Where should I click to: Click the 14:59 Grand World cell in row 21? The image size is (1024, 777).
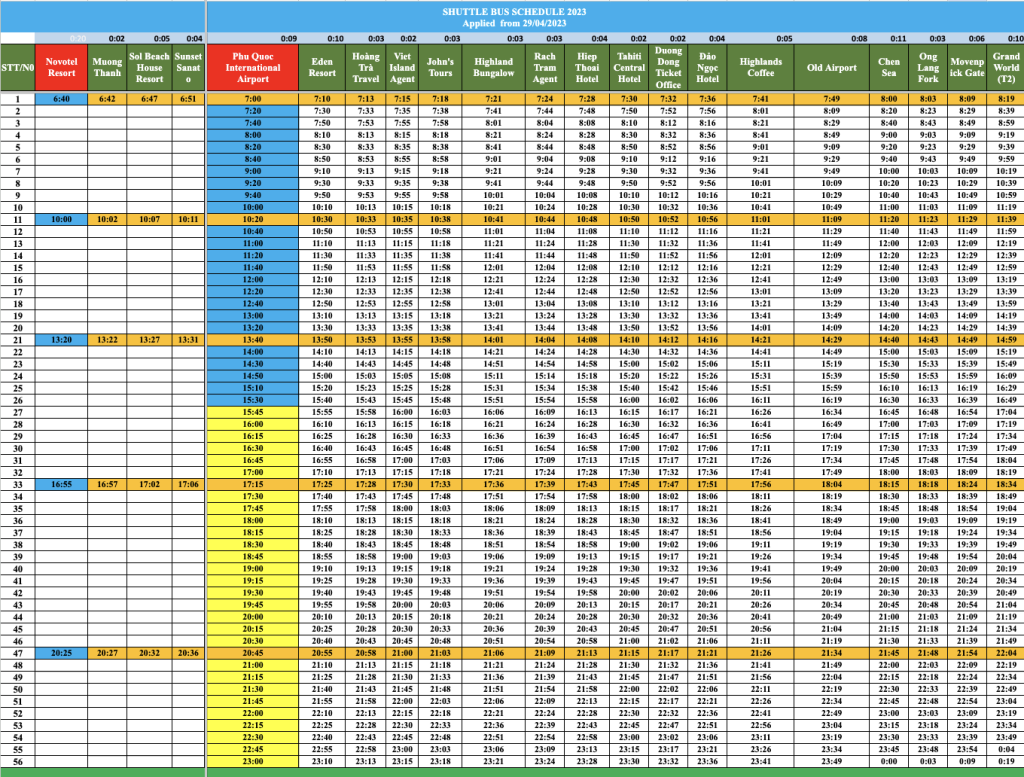1006,340
